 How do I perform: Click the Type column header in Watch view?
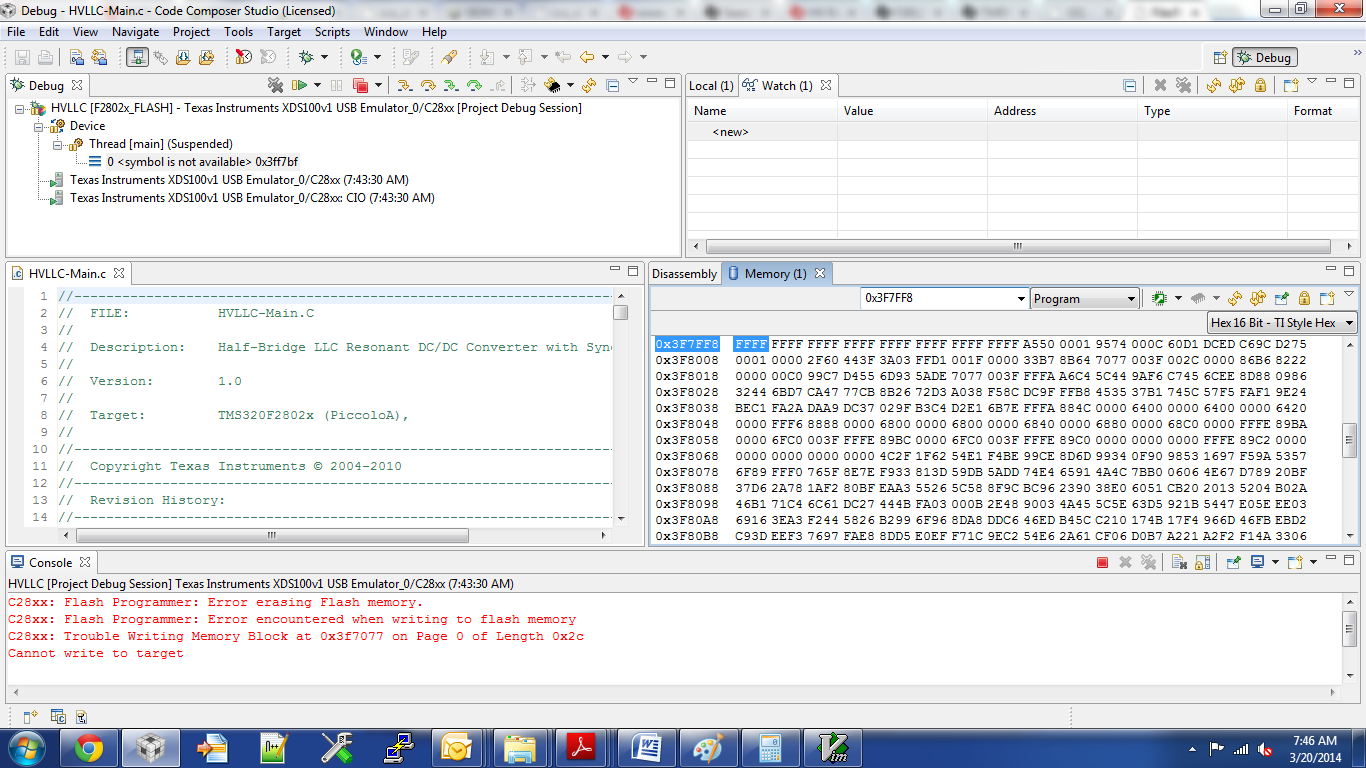point(1212,111)
